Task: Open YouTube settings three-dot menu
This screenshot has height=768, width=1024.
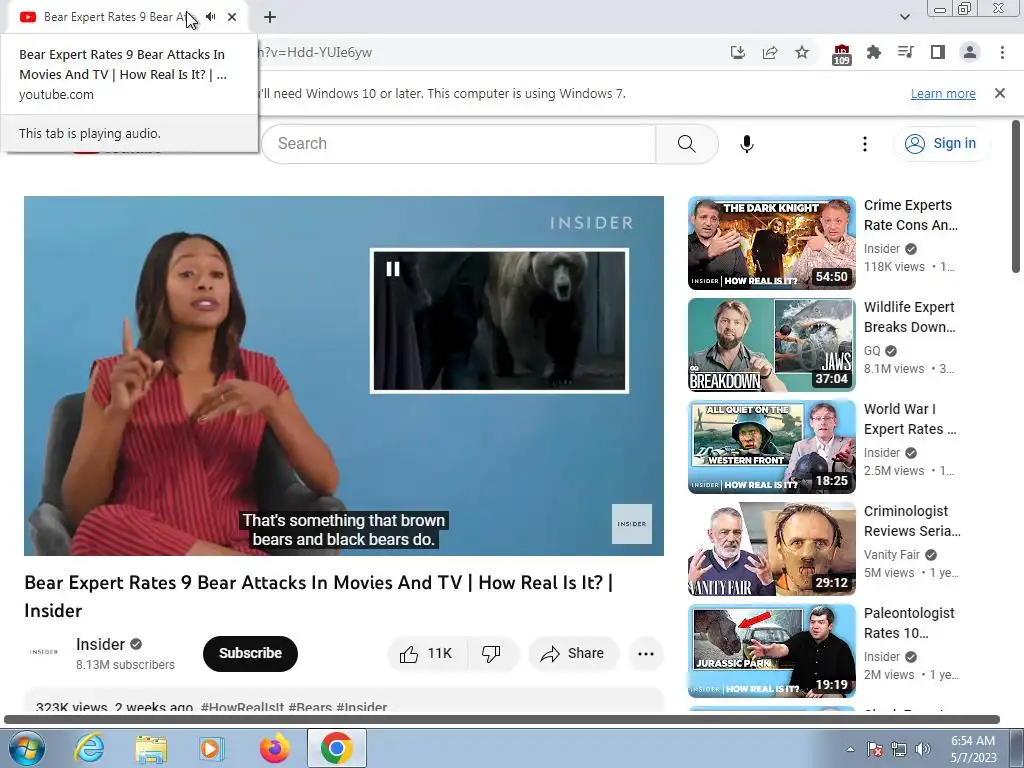Action: coord(865,144)
